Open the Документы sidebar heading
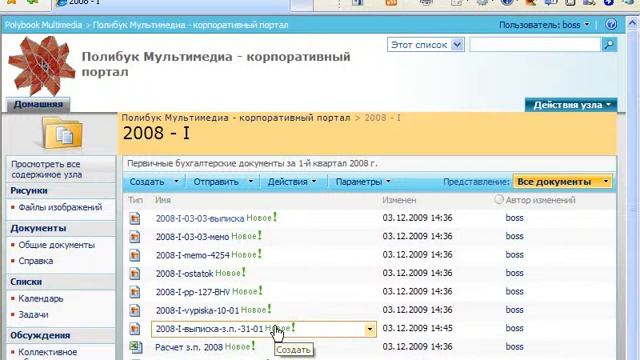The width and height of the screenshot is (640, 360). [x=38, y=228]
